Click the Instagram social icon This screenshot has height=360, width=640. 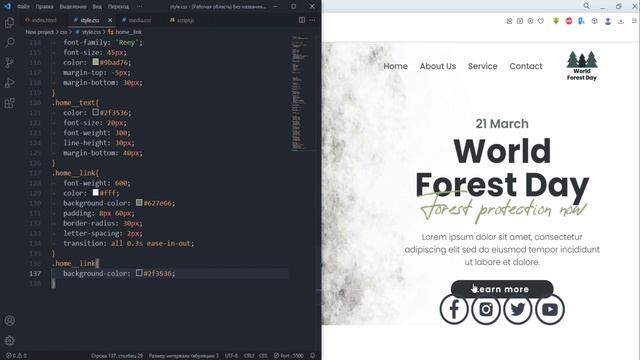[x=486, y=309]
